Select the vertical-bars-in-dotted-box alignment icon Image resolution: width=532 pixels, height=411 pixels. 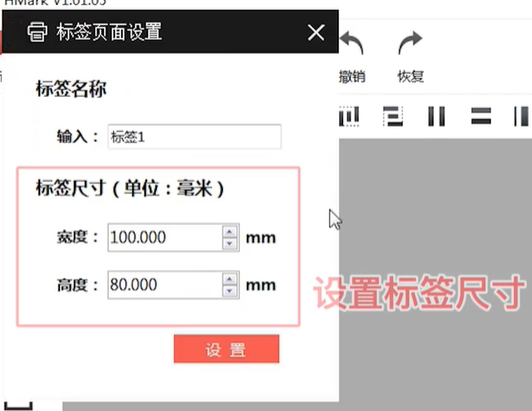pos(349,116)
